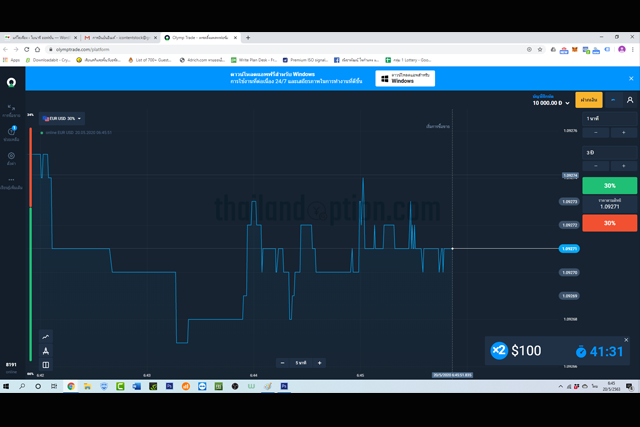Click the browser home button
This screenshot has height=427, width=640.
coord(38,49)
